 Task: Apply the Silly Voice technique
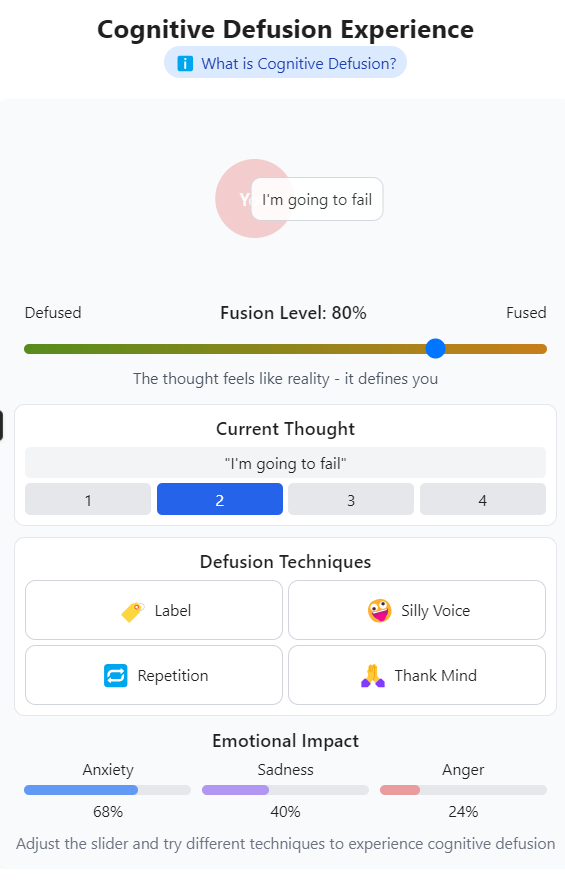click(x=417, y=610)
